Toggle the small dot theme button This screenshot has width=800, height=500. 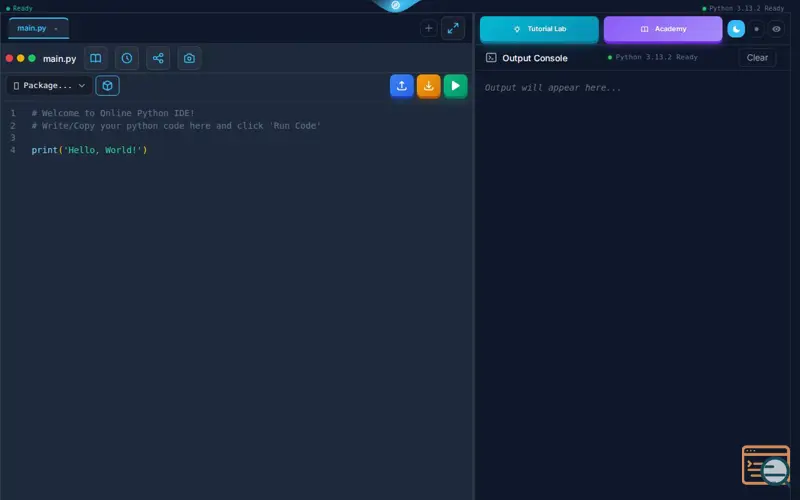(x=756, y=29)
